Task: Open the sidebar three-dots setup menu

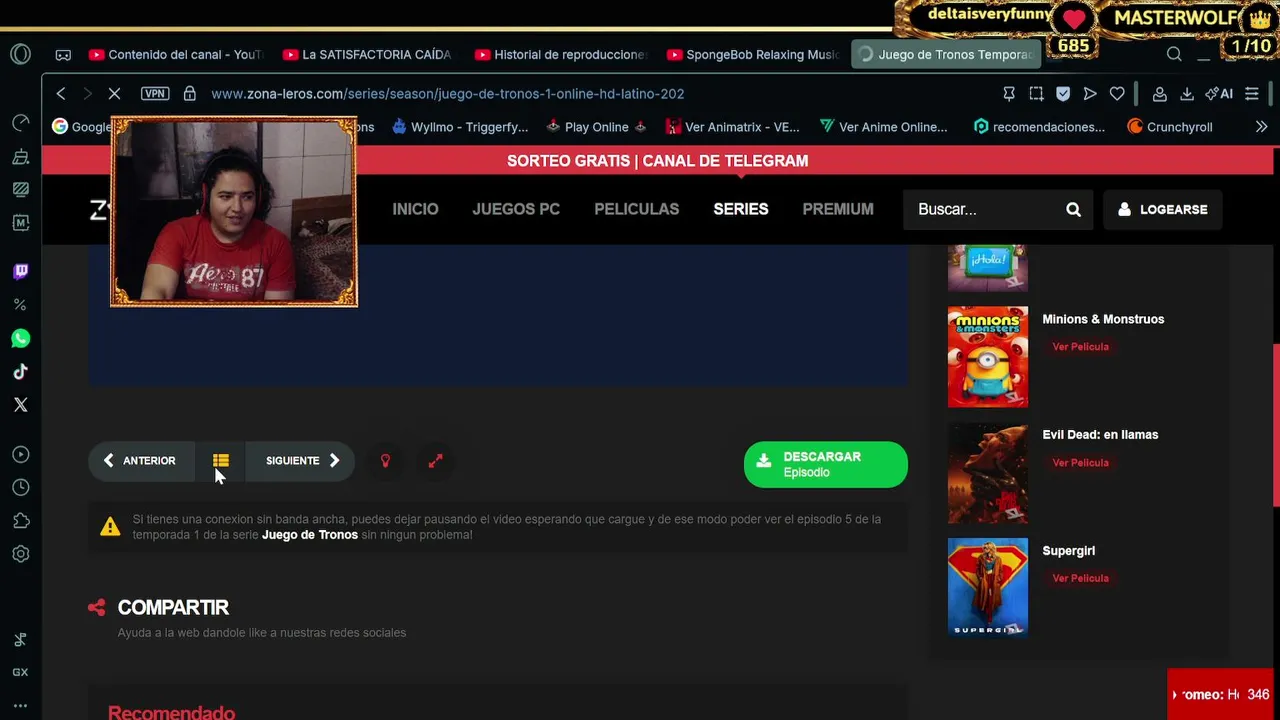Action: tap(20, 705)
